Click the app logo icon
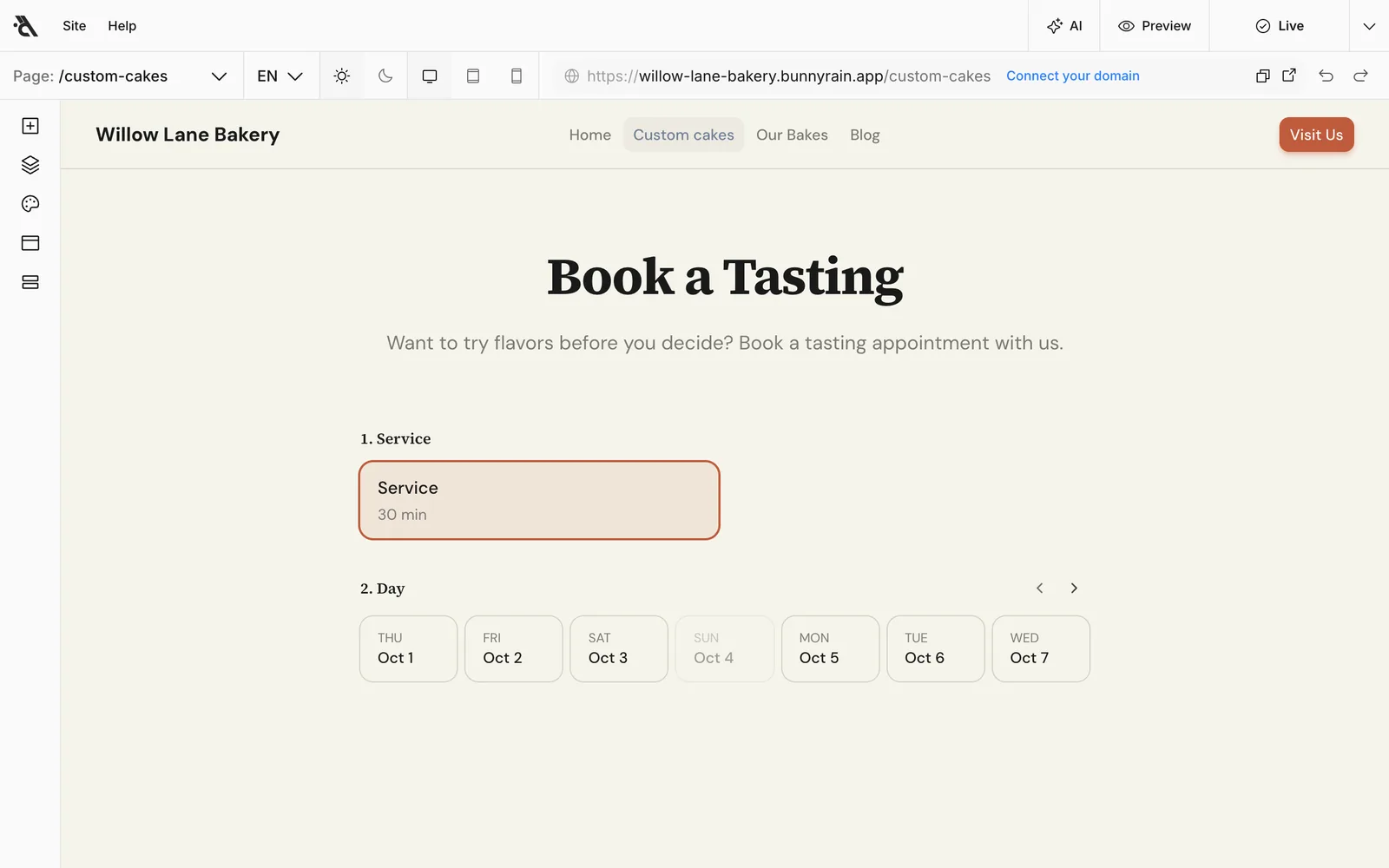The image size is (1389, 868). 26,26
